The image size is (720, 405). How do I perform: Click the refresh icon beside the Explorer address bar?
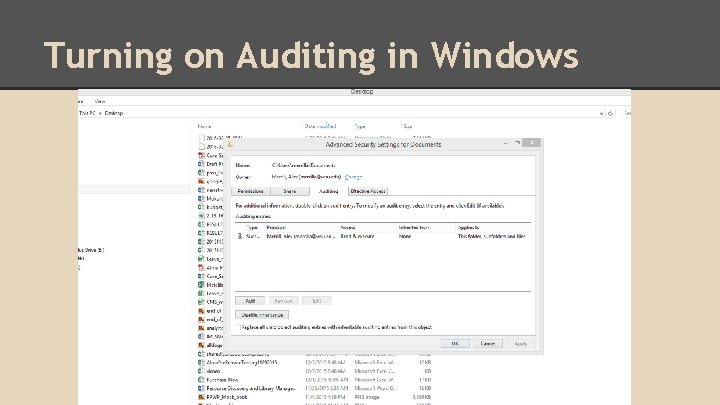click(610, 113)
